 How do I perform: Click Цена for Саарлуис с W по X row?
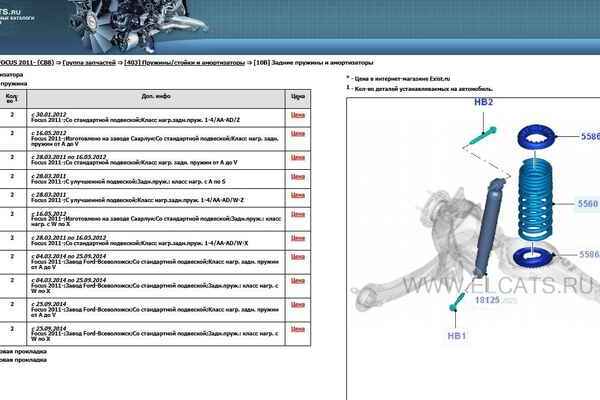pos(298,214)
